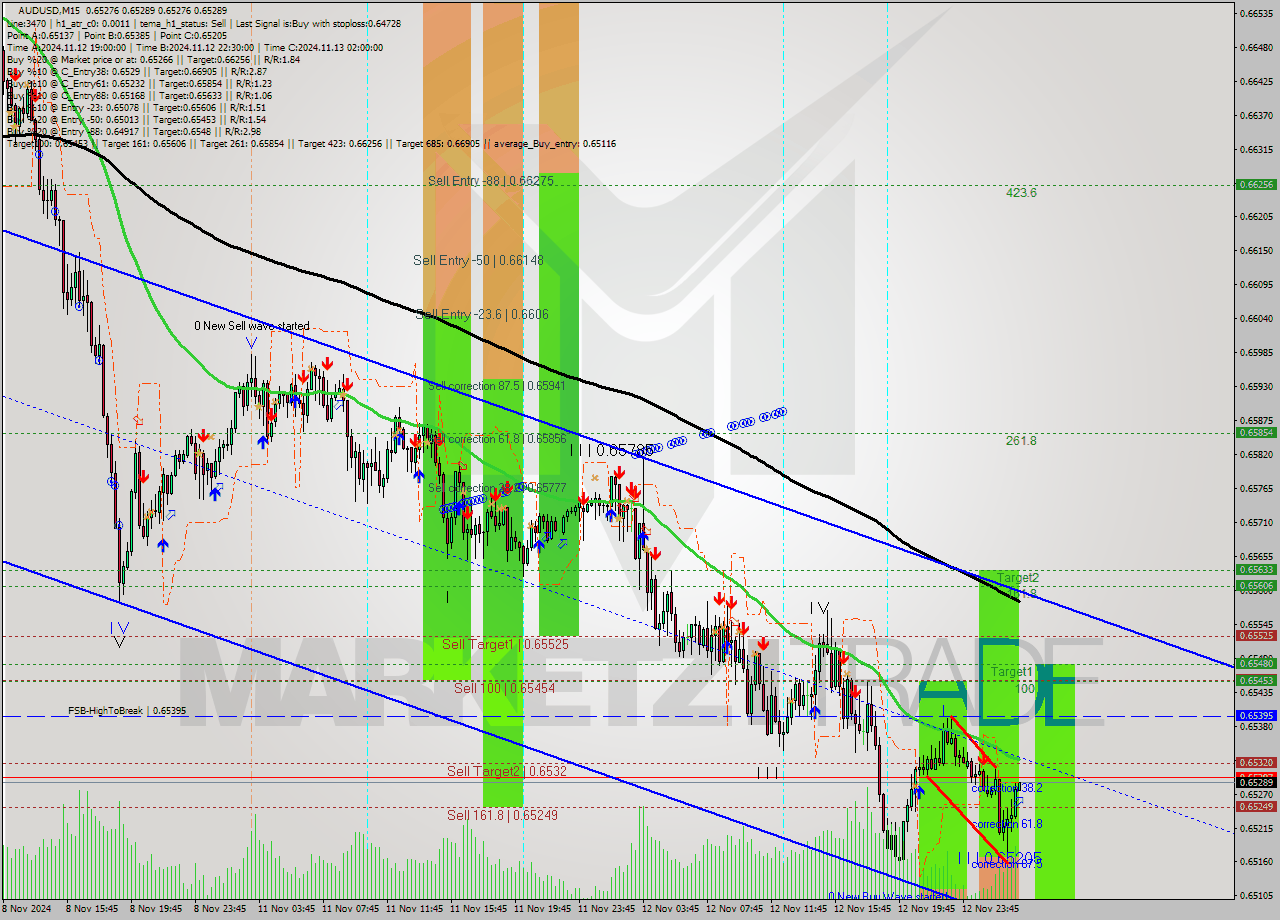Click 'Sell Entry -23.6 | 0.6606' label
This screenshot has width=1280, height=920.
click(x=483, y=314)
